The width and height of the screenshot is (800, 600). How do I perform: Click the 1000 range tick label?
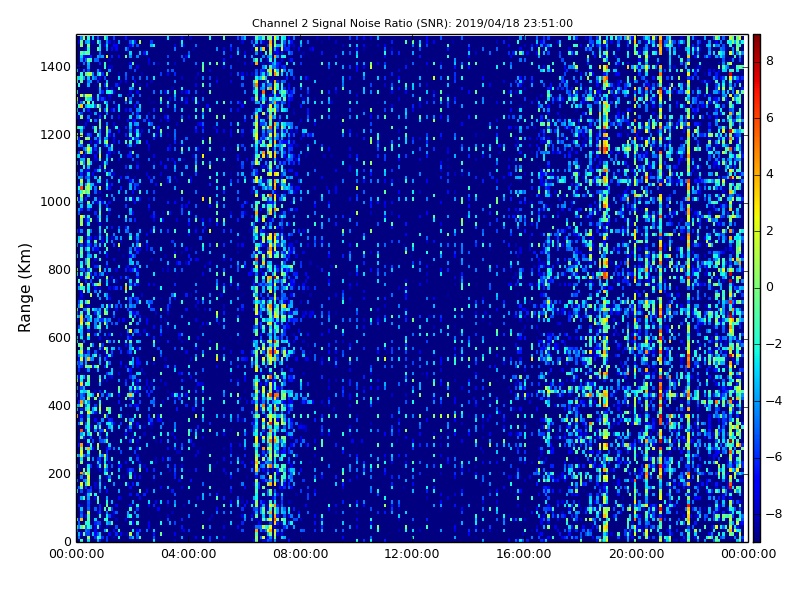point(55,202)
